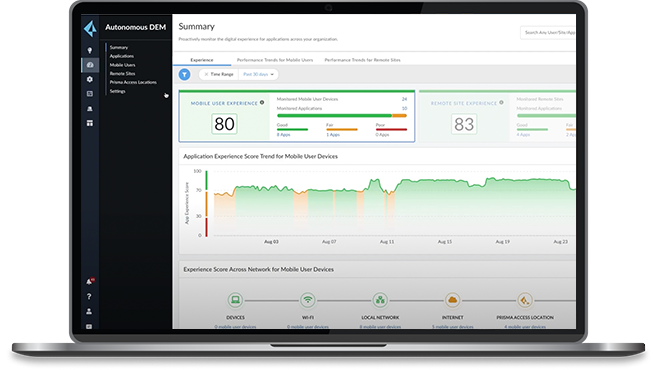Screen dimensions: 657x370
Task: Click the 0 Apps text under Poor
Action: 382,135
